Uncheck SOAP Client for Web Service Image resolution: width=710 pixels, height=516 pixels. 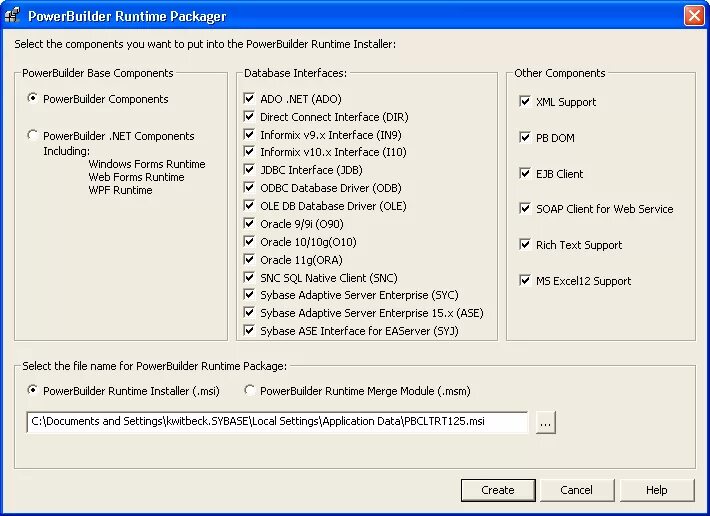[x=525, y=209]
